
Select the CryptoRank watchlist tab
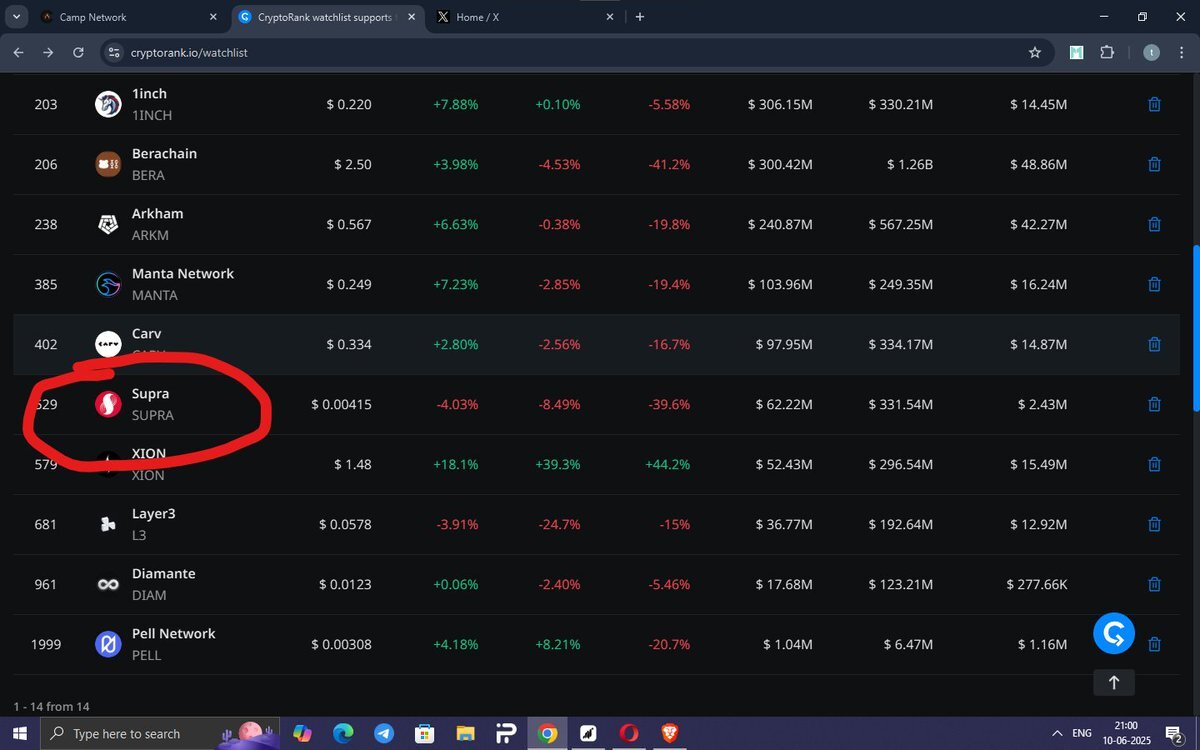click(x=325, y=17)
